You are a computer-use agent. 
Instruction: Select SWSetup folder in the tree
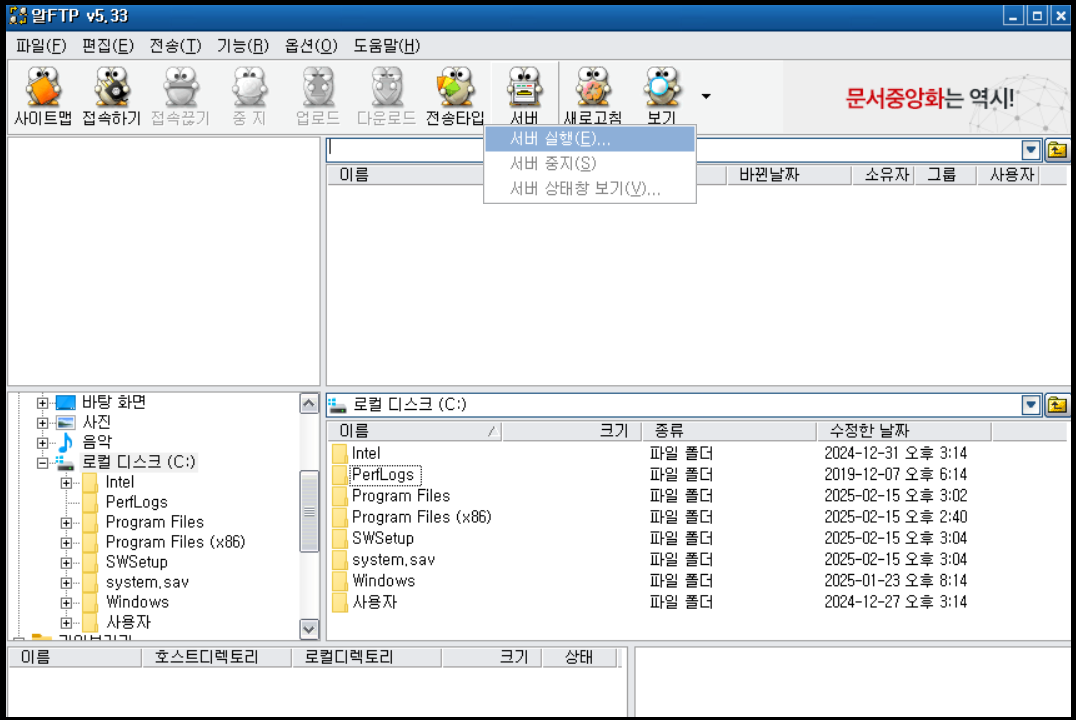[x=137, y=562]
